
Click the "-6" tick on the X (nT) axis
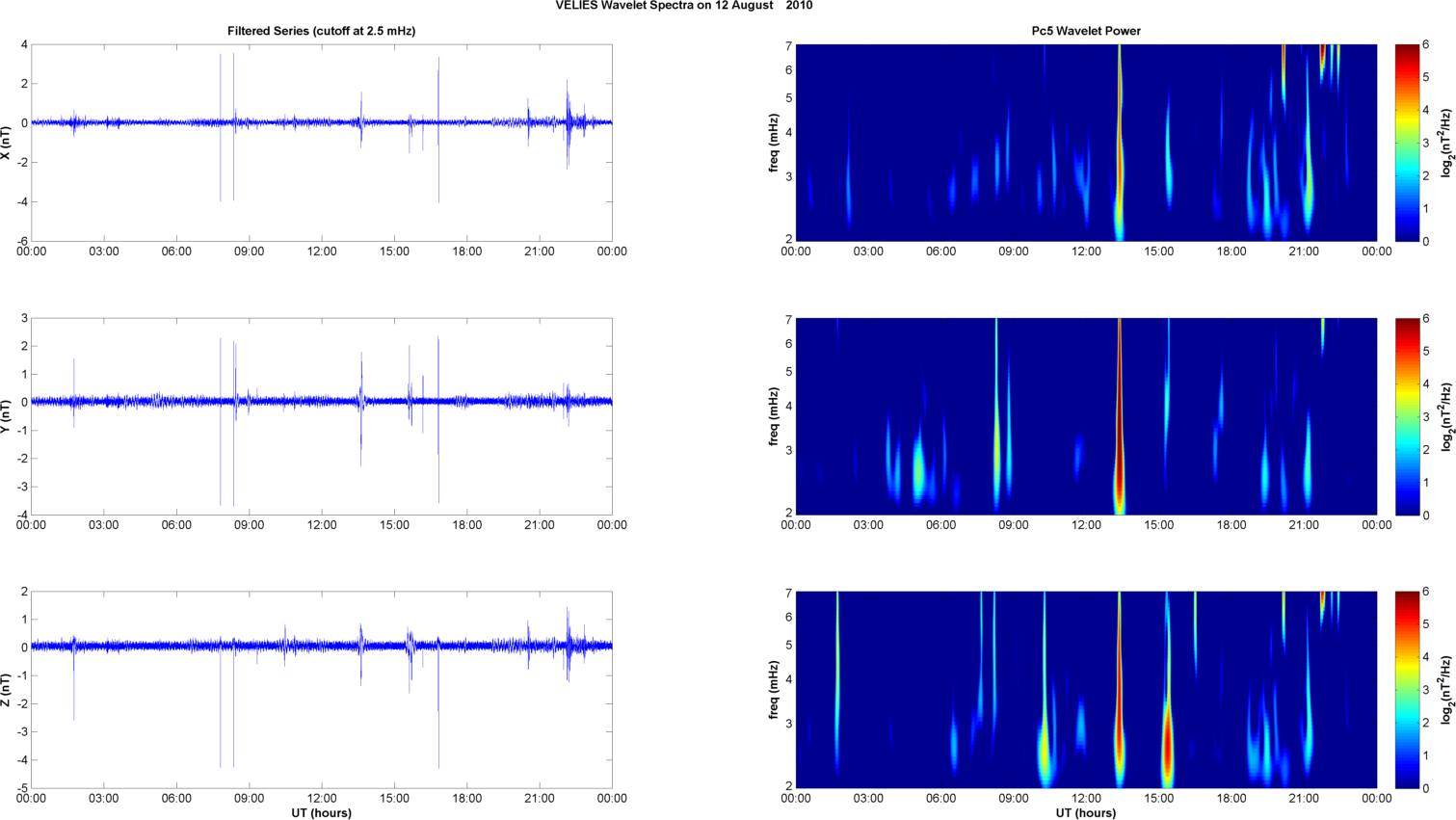(22, 241)
